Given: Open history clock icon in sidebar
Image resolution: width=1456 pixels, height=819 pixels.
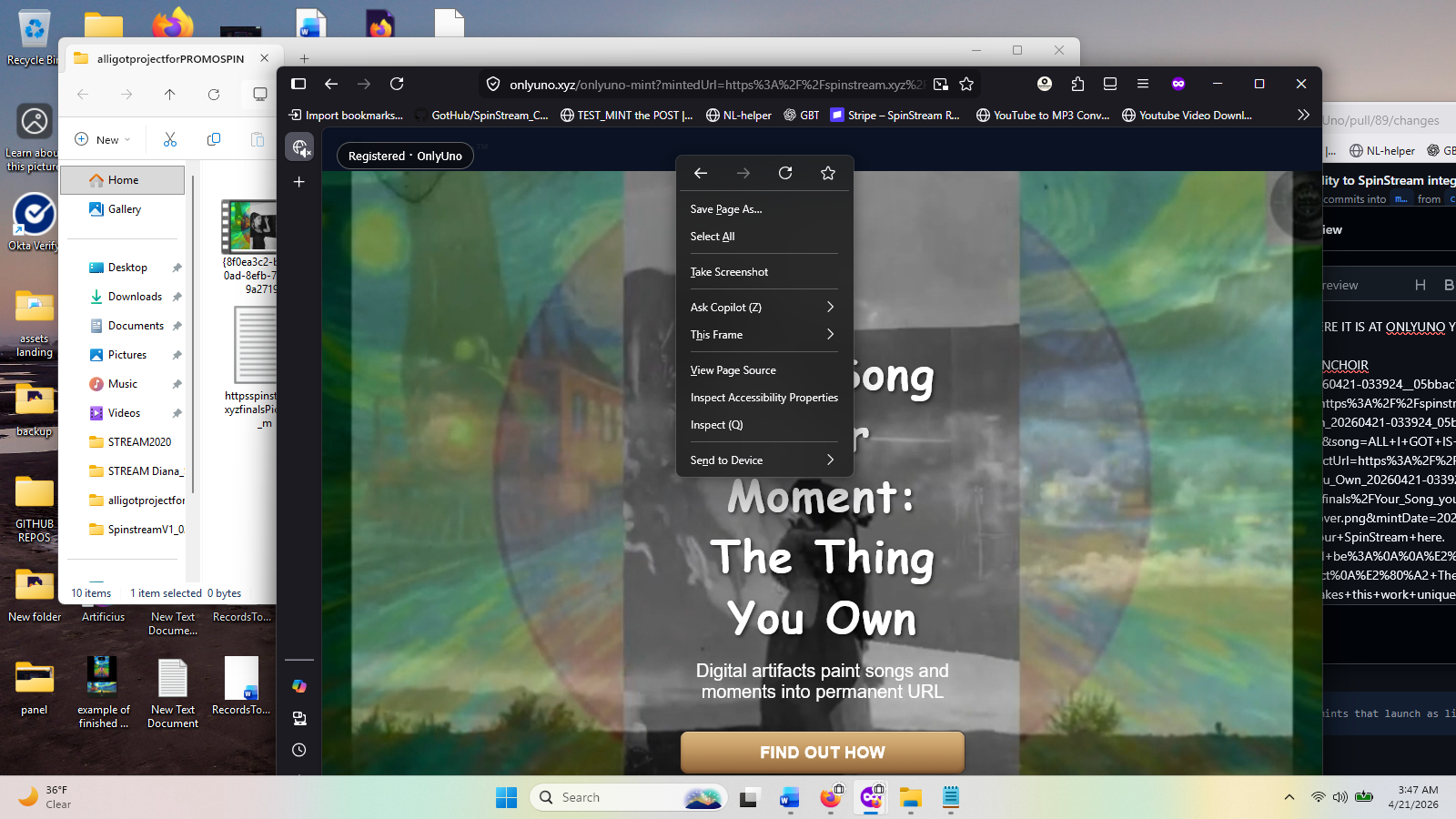Looking at the screenshot, I should pyautogui.click(x=298, y=750).
